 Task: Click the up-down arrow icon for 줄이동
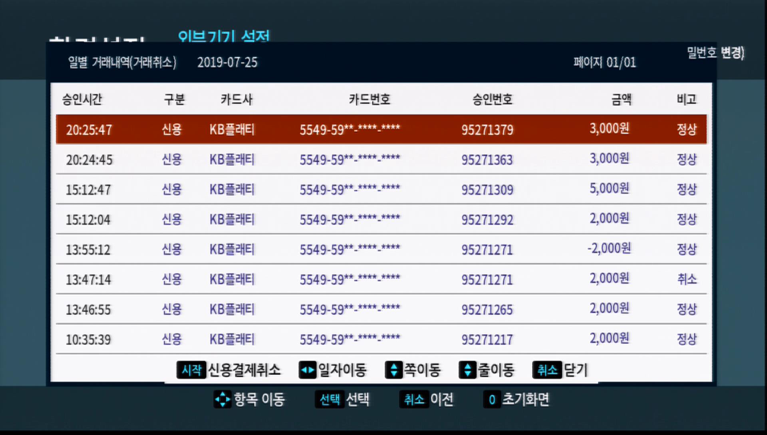coord(467,370)
